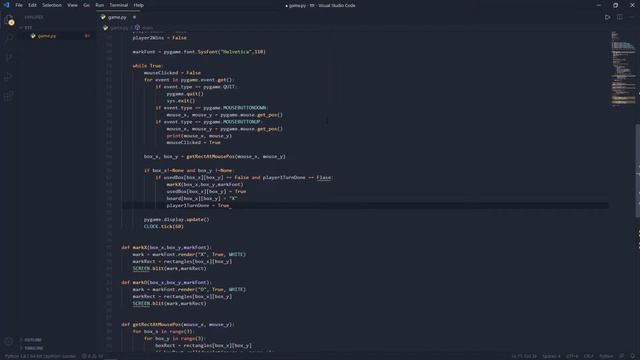Click the 'markFont = pygame.font.SysFont' line
The width and height of the screenshot is (640, 360).
[x=199, y=52]
